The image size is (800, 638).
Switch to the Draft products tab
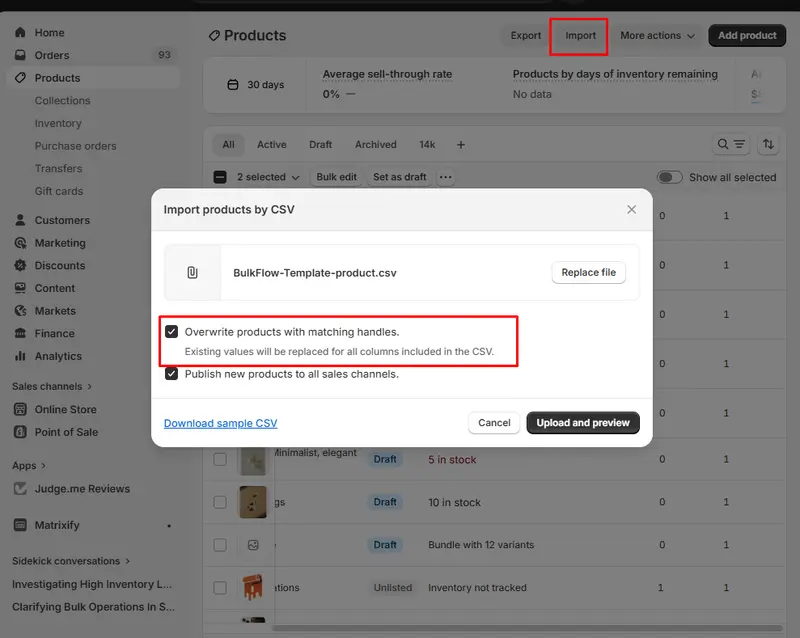click(x=320, y=144)
